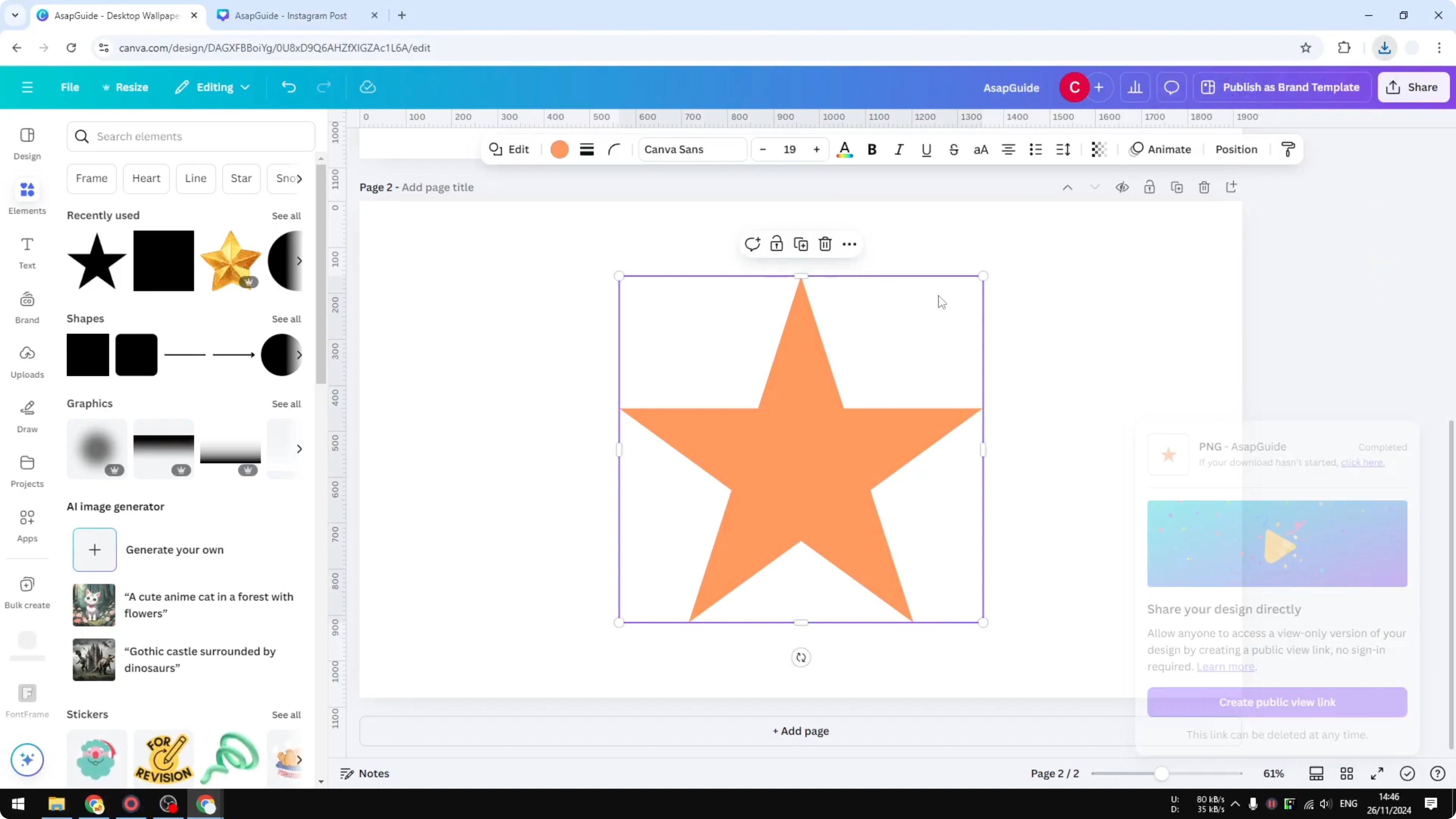Lock the selected star element
The height and width of the screenshot is (819, 1456).
777,244
